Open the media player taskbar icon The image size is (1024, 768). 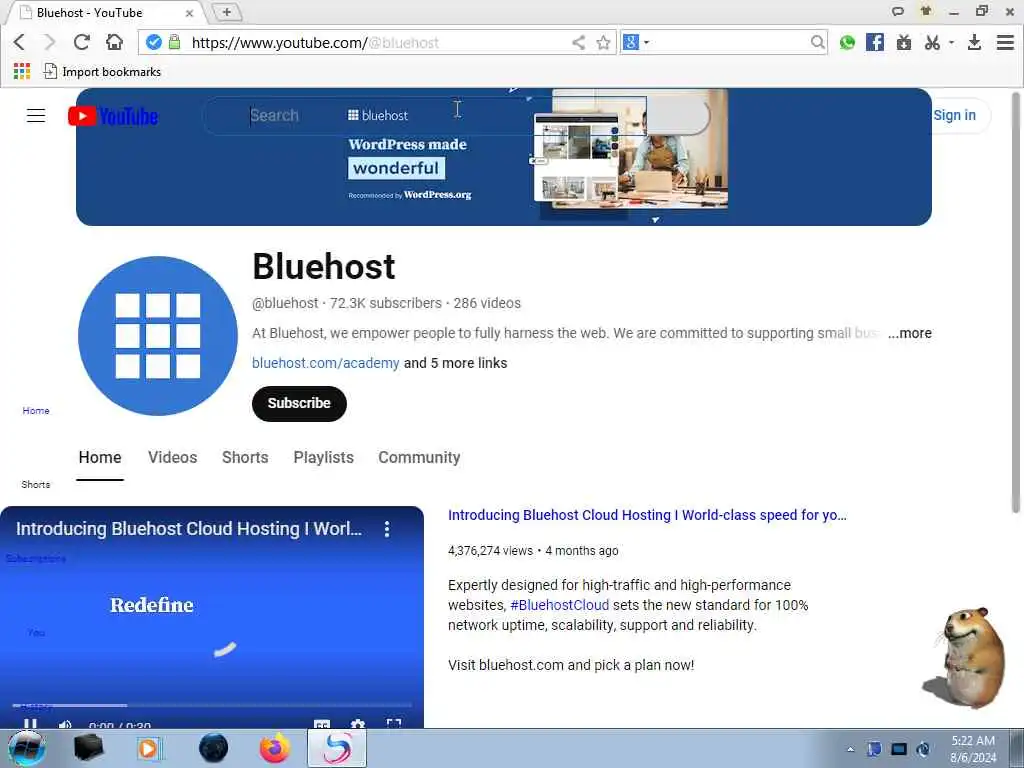[x=149, y=748]
